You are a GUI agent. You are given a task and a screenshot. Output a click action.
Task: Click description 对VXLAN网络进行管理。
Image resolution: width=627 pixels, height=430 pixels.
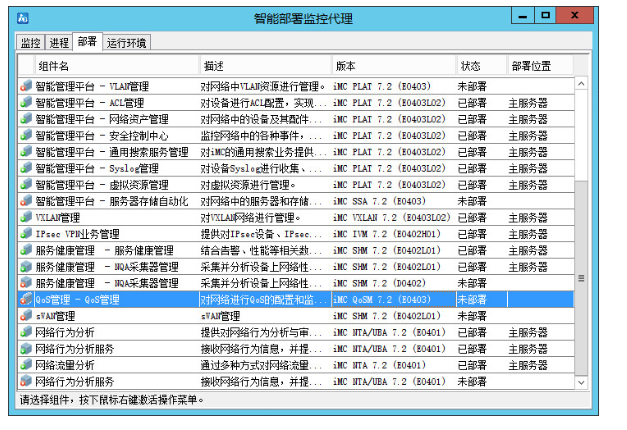[251, 218]
